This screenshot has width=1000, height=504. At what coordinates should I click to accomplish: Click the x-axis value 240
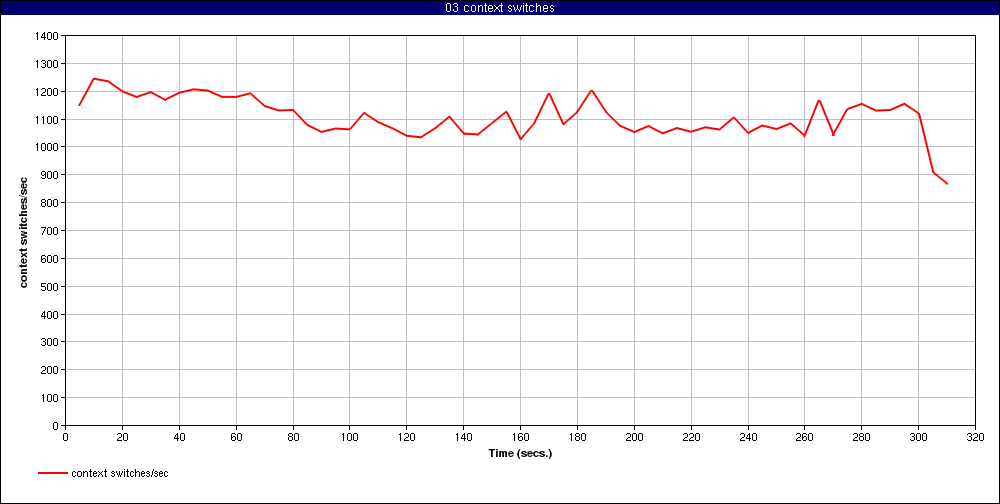point(747,437)
